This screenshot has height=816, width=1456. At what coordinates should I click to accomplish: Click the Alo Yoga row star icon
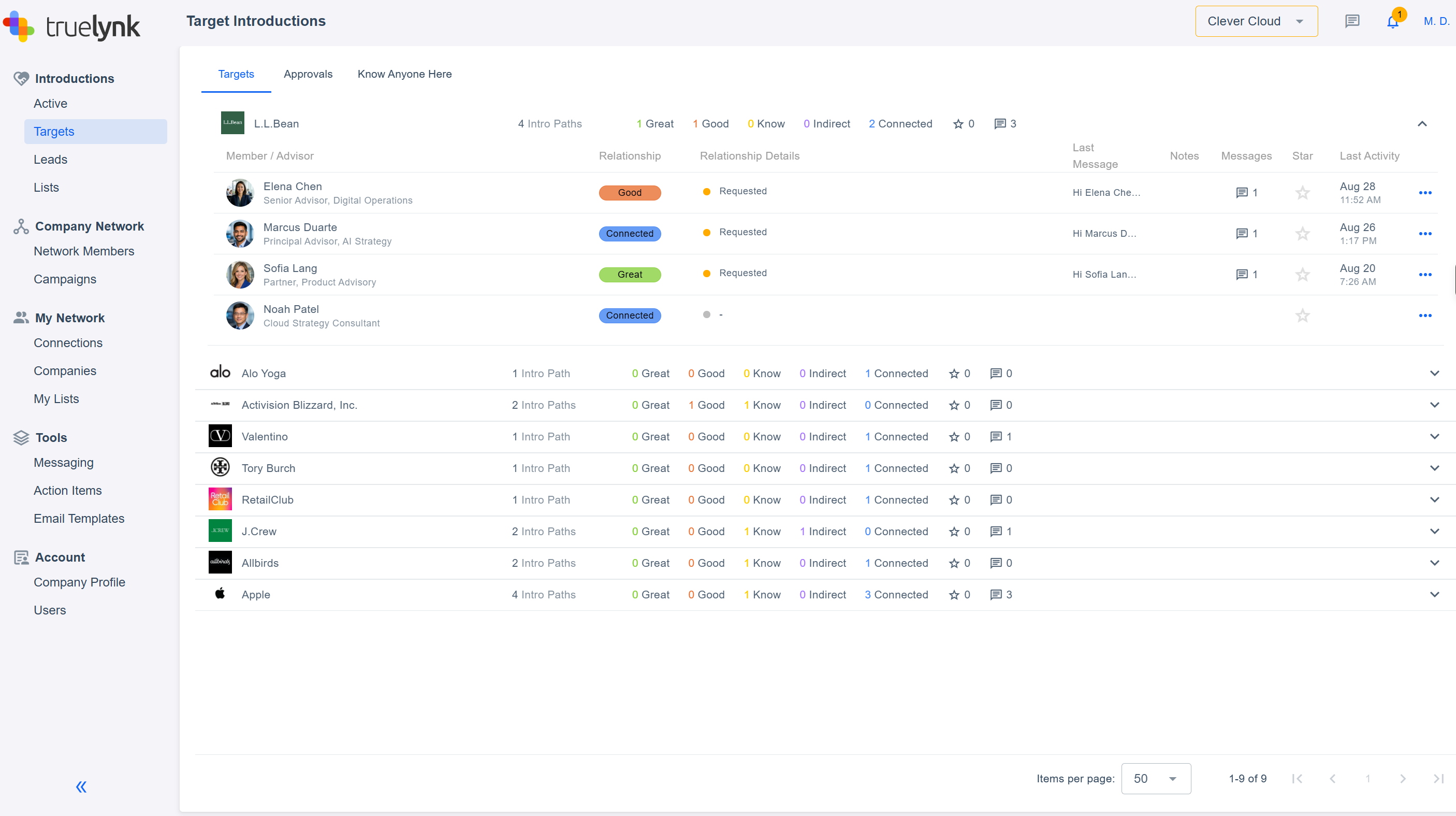[954, 374]
